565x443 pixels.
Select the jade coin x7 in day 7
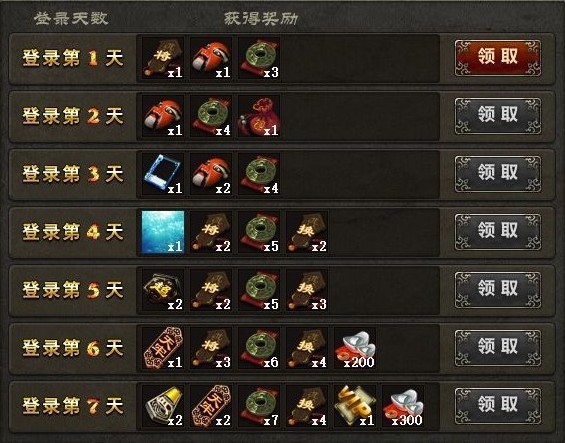click(259, 406)
